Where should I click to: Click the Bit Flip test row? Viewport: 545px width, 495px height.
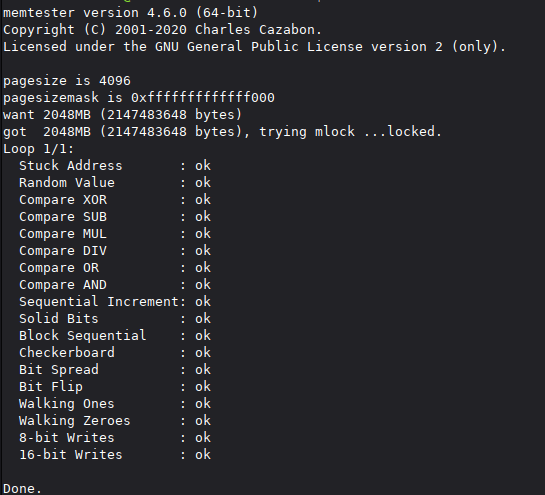[x=115, y=387]
